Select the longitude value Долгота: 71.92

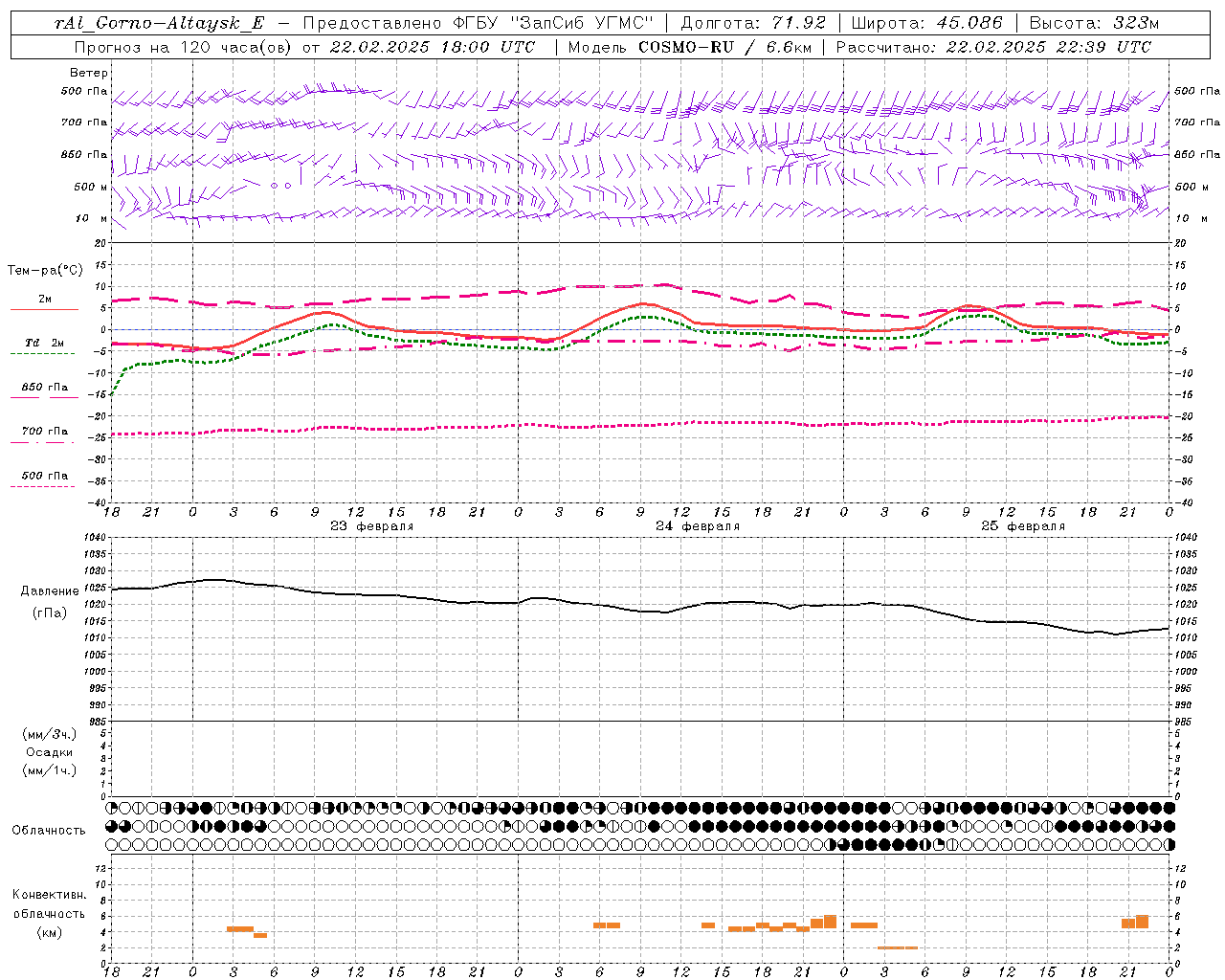point(752,24)
